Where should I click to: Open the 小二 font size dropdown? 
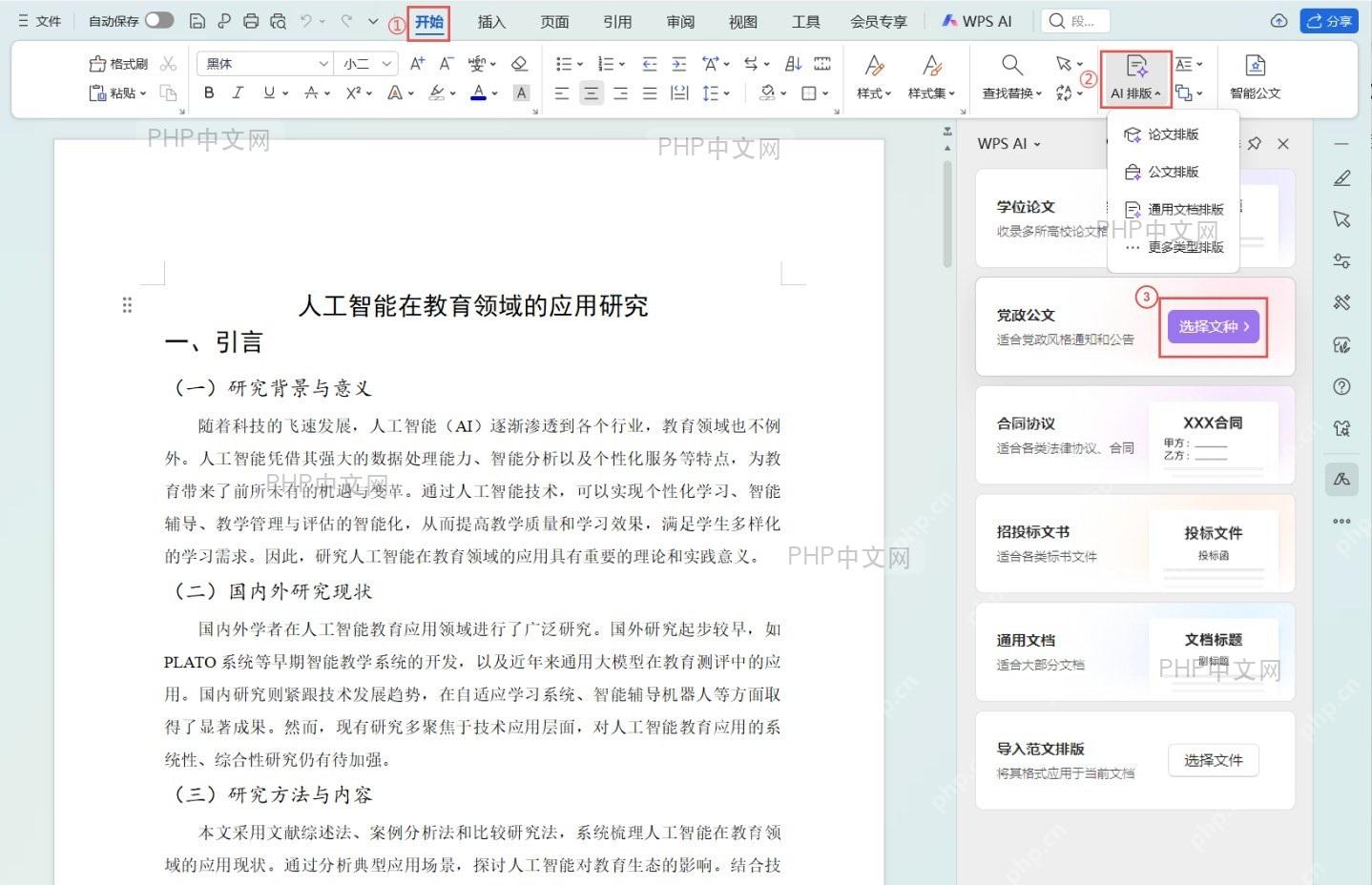[x=386, y=64]
